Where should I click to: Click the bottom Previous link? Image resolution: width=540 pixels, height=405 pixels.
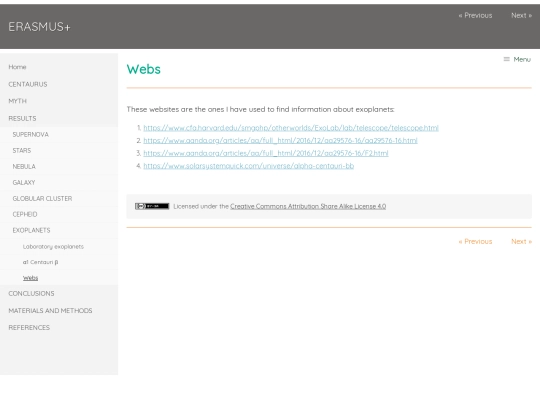(x=475, y=241)
